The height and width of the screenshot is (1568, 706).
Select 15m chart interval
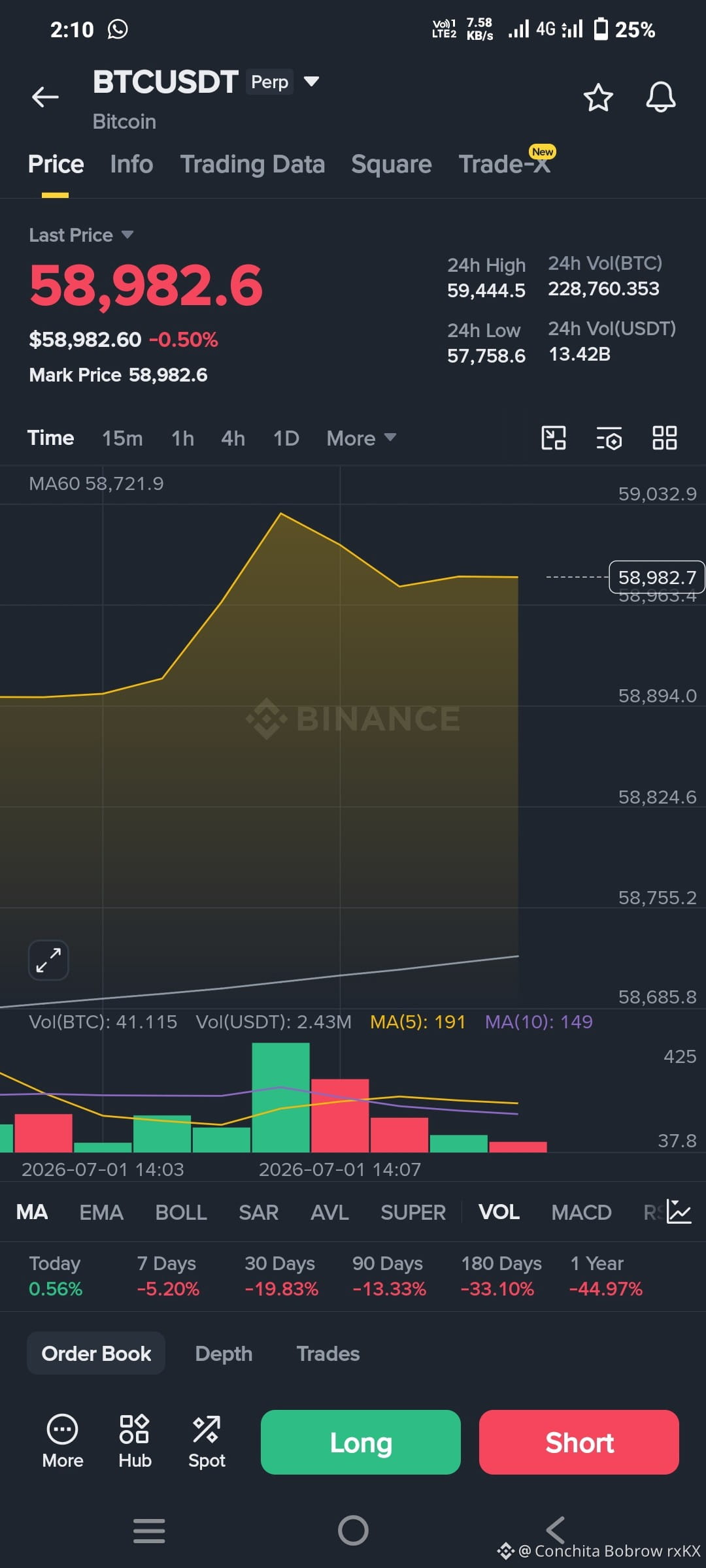click(122, 438)
